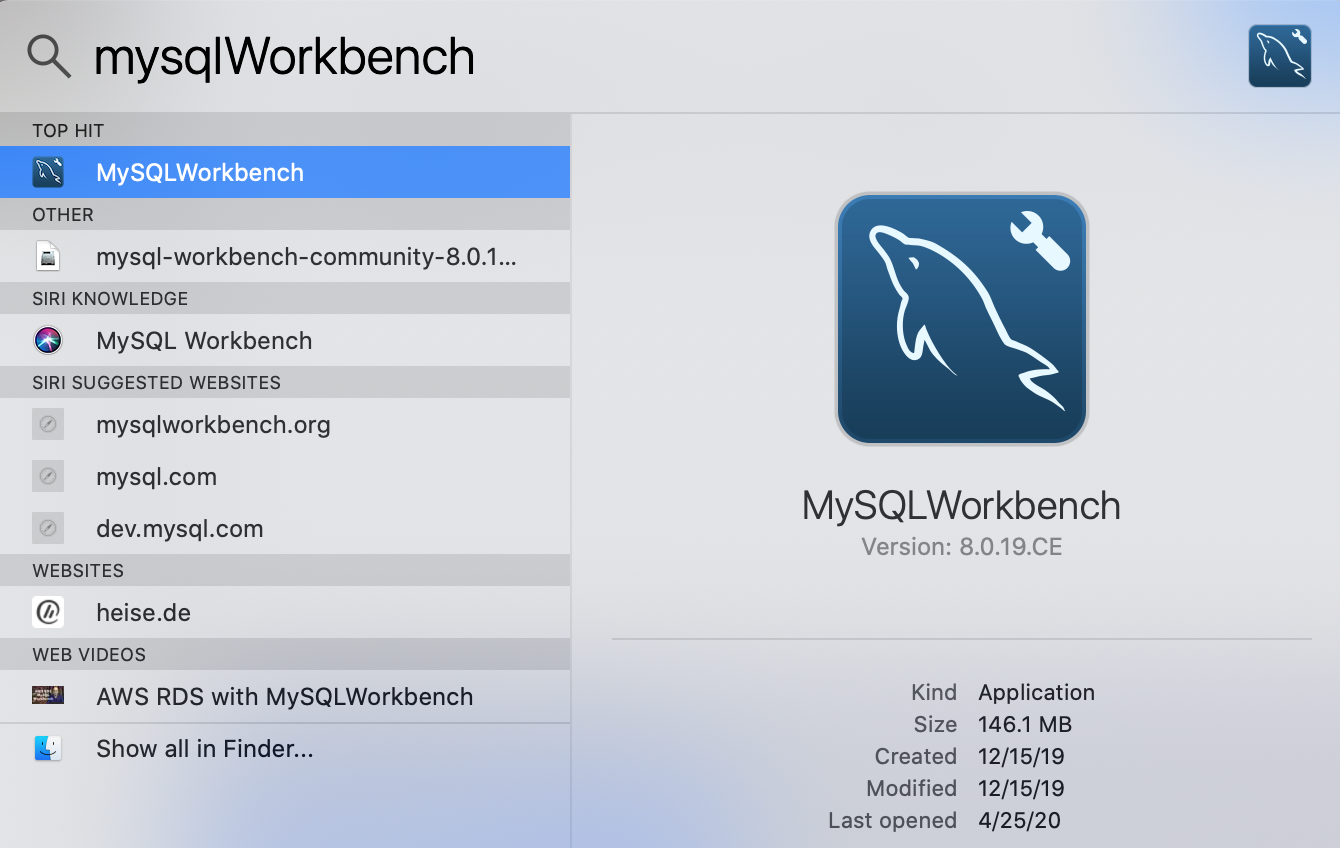Click the Siri icon beside MySQL Workbench knowledge entry
This screenshot has width=1340, height=848.
48,340
